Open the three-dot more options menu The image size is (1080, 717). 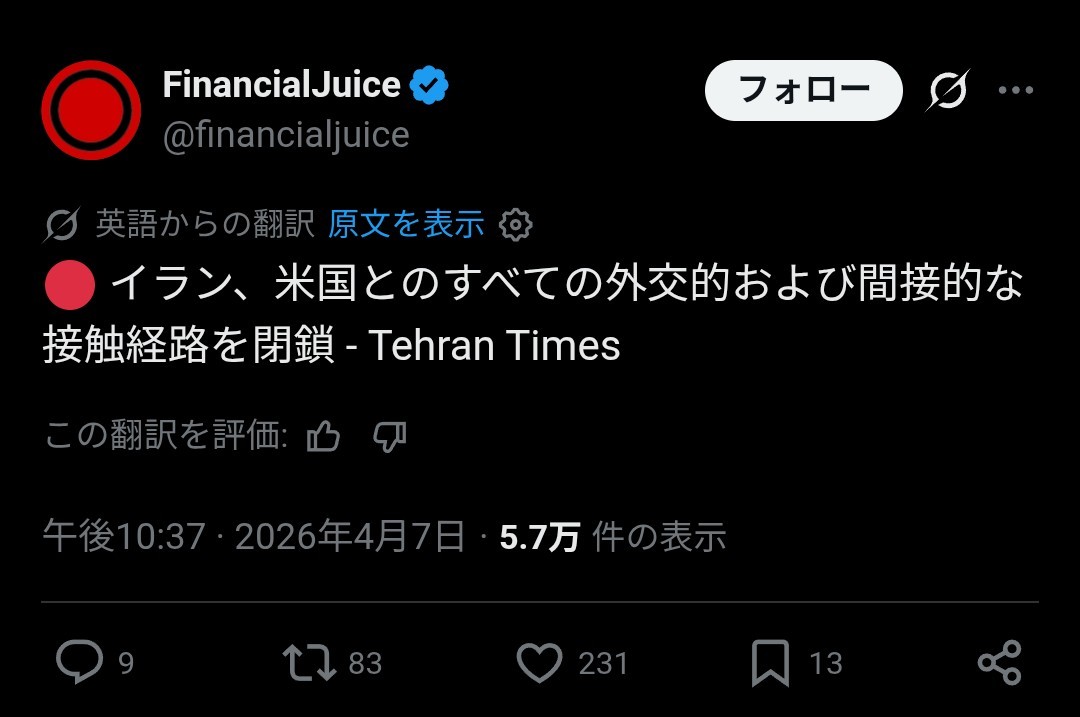(1015, 91)
